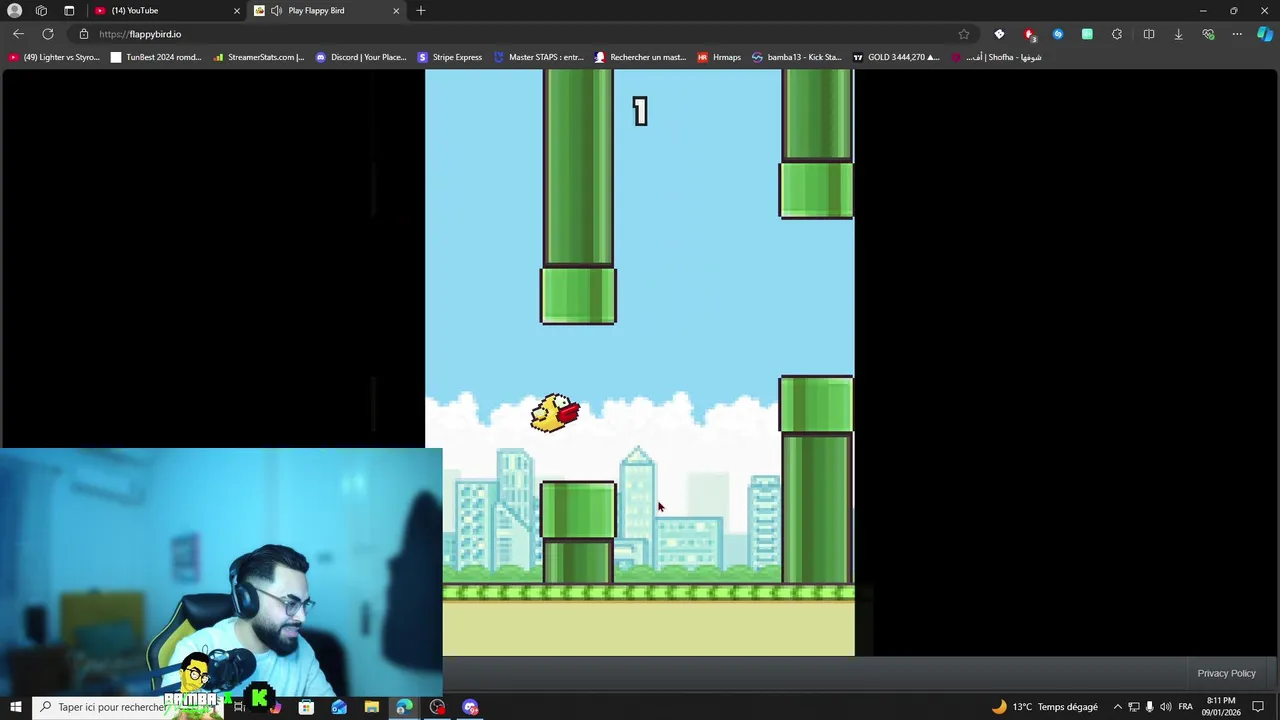
Task: Open Settings and more menu
Action: tap(1237, 34)
